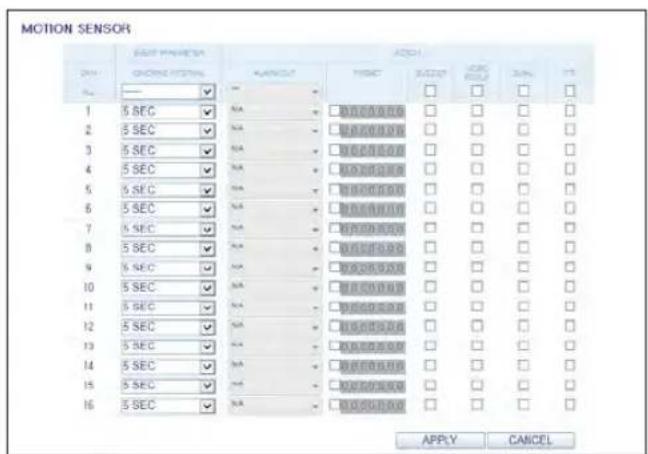Viewport: 648px width, 454px height.
Task: Tick the FTP checkbox for all cameras
Action: pyautogui.click(x=570, y=90)
